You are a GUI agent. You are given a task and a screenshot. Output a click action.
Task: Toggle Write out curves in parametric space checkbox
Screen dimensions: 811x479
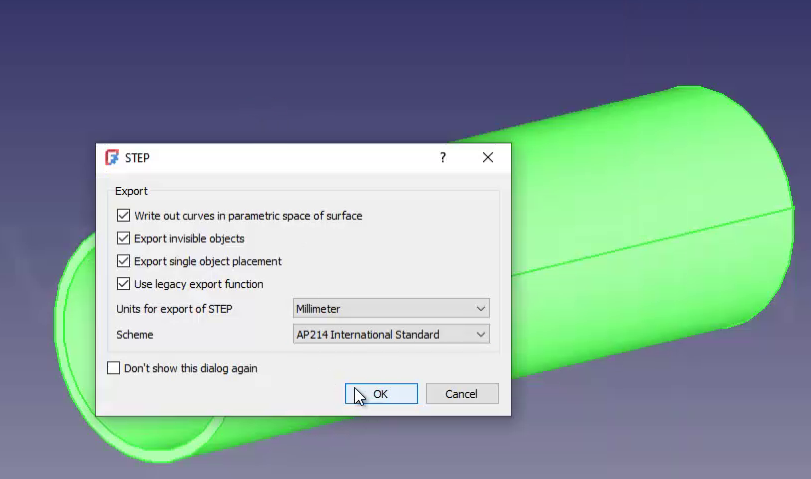[123, 215]
